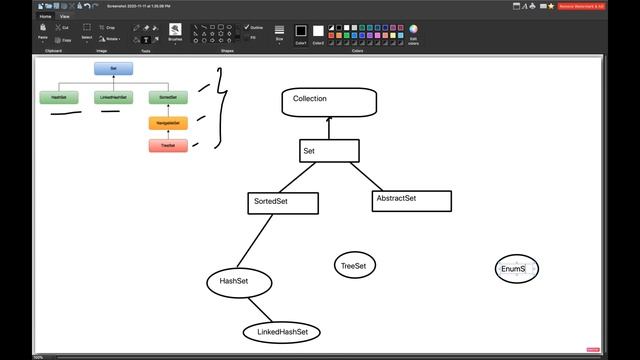Enable the Fill checkbox
The image size is (640, 360).
click(x=247, y=38)
